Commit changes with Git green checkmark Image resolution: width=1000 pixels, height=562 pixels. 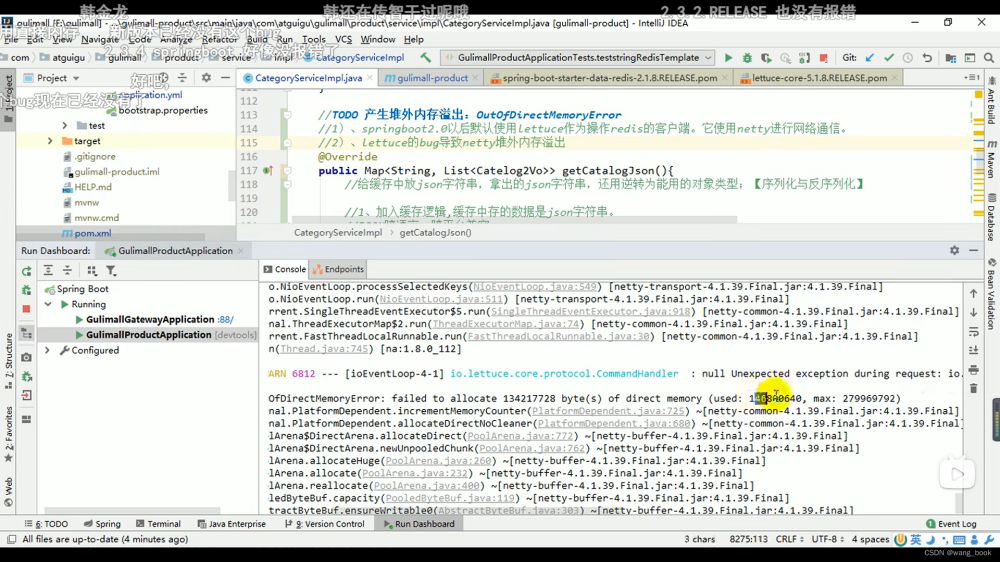(x=889, y=57)
